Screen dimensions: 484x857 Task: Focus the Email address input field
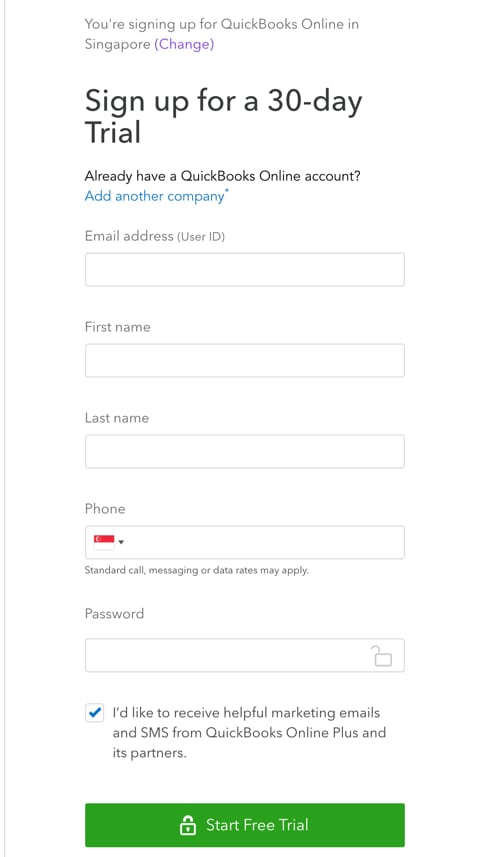[245, 269]
